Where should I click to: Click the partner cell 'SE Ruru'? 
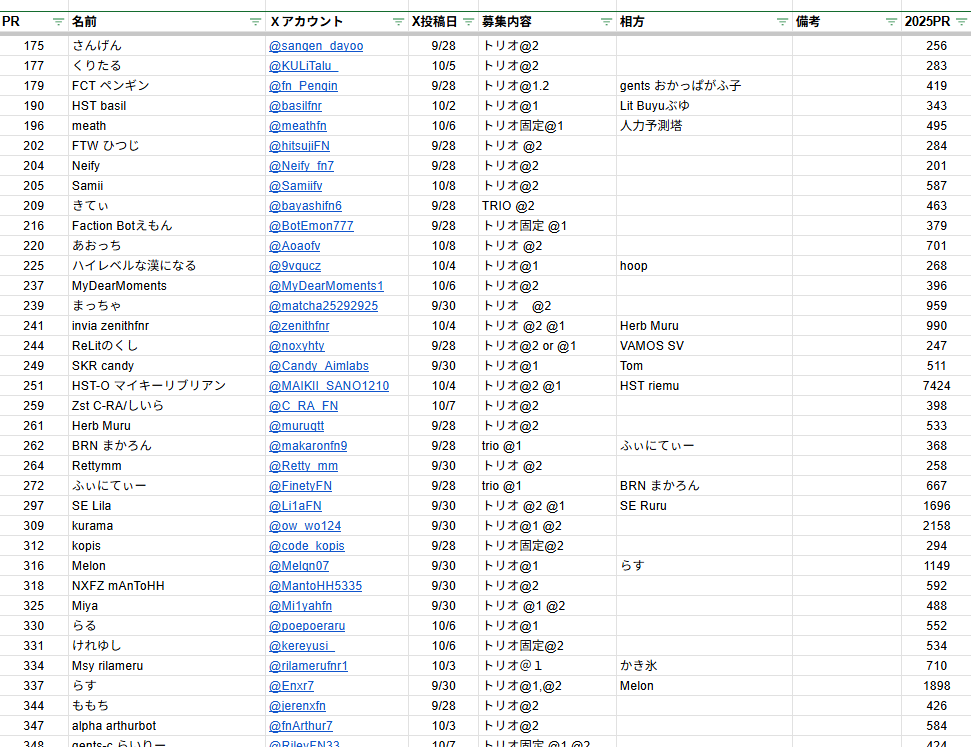(x=705, y=506)
